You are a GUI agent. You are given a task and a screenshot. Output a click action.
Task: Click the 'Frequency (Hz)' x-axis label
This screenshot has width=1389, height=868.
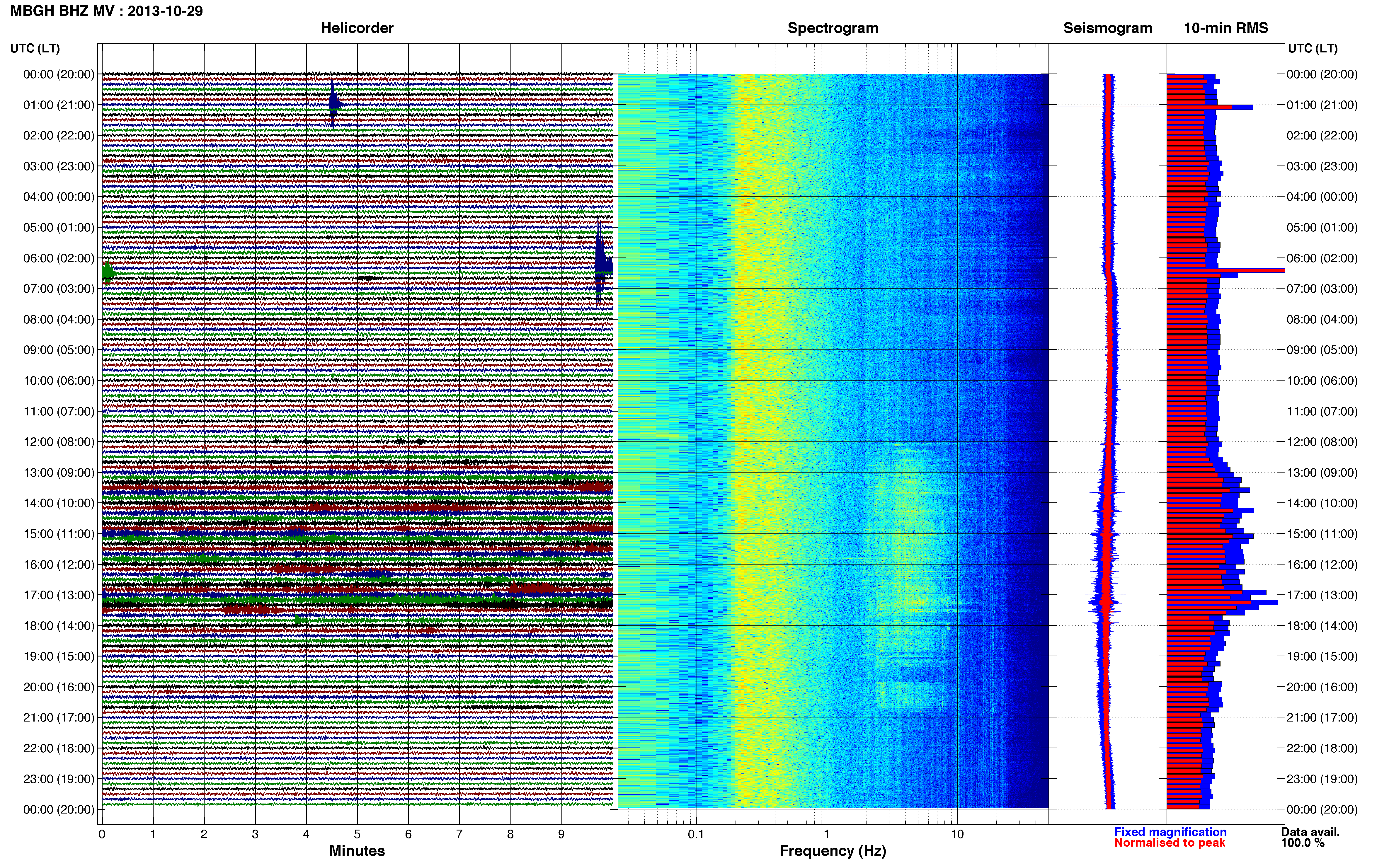click(833, 851)
